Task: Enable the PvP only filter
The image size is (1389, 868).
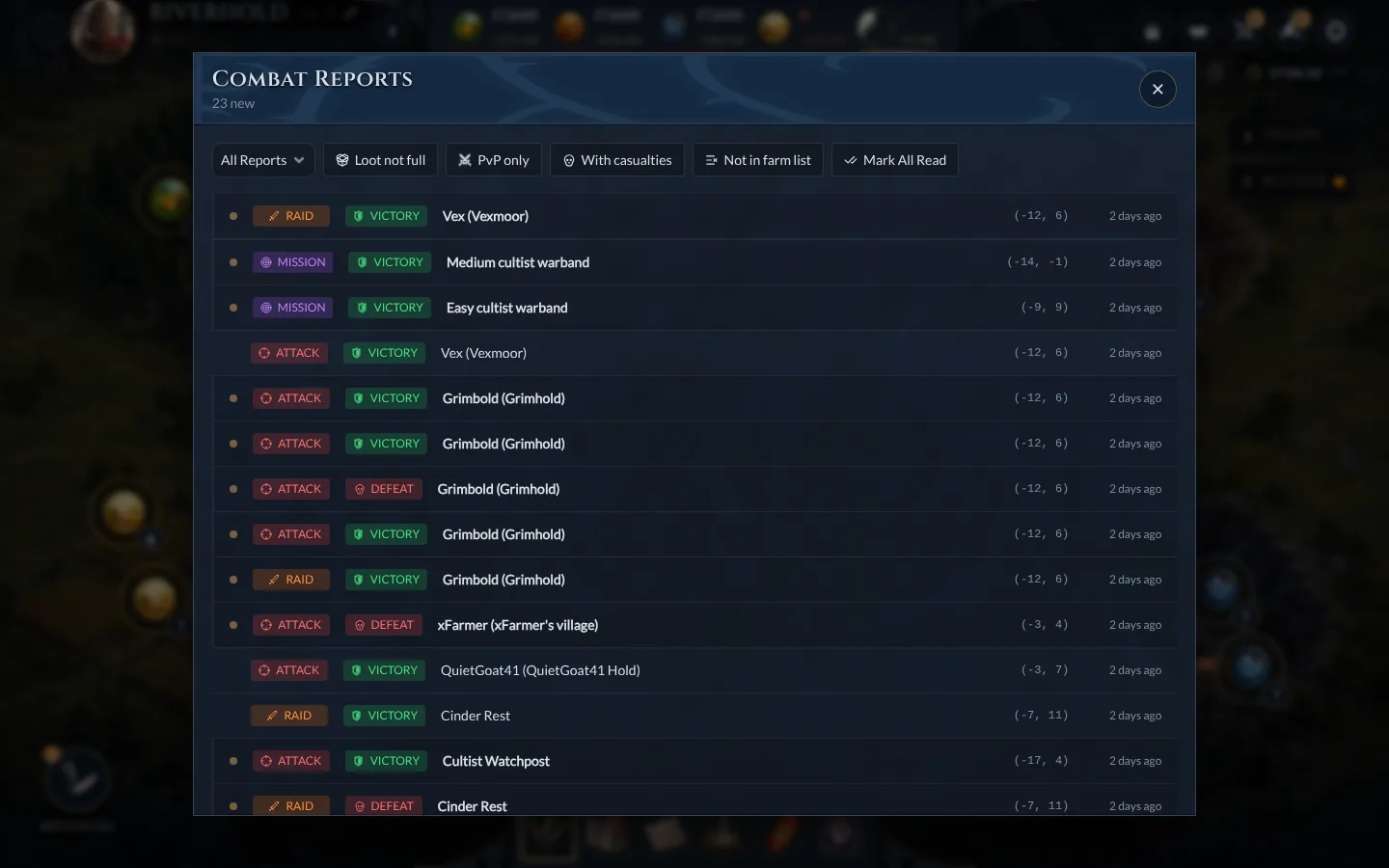Action: pyautogui.click(x=494, y=160)
